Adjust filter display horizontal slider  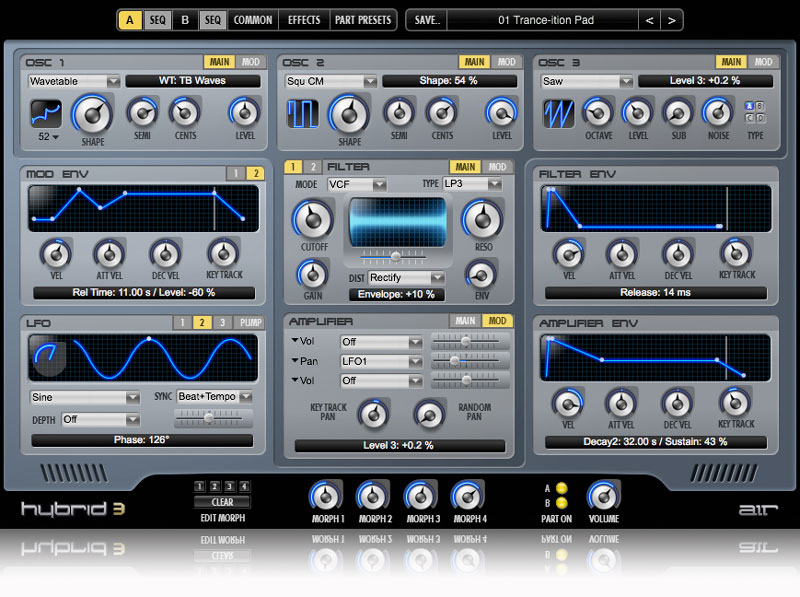(x=395, y=256)
